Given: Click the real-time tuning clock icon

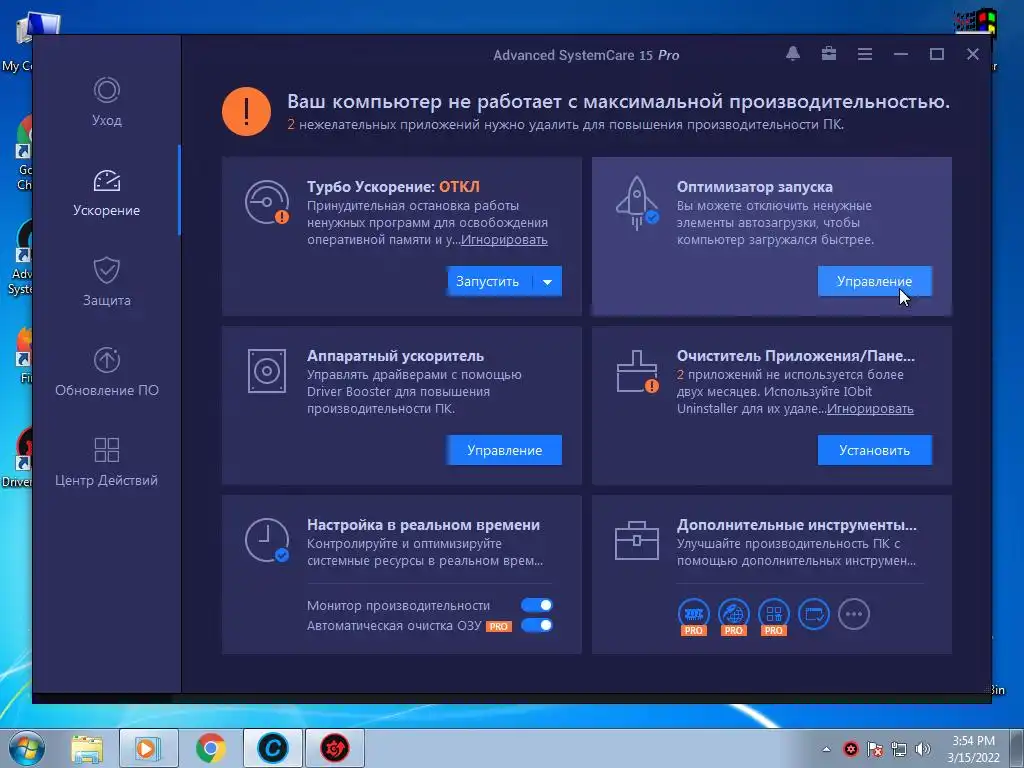Looking at the screenshot, I should point(266,540).
